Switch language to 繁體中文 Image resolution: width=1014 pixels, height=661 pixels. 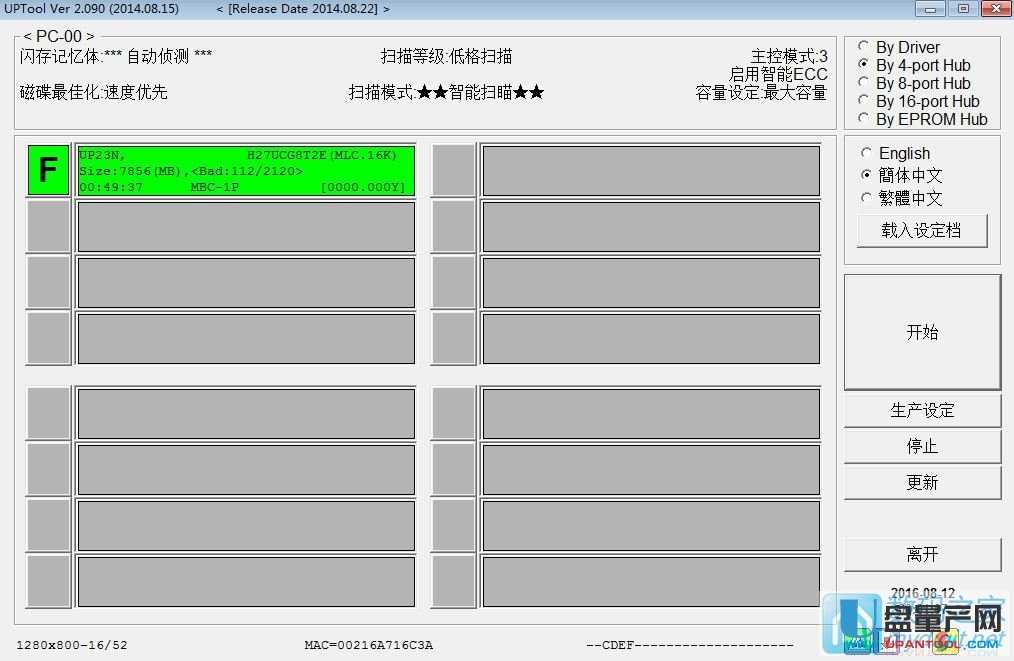[865, 197]
